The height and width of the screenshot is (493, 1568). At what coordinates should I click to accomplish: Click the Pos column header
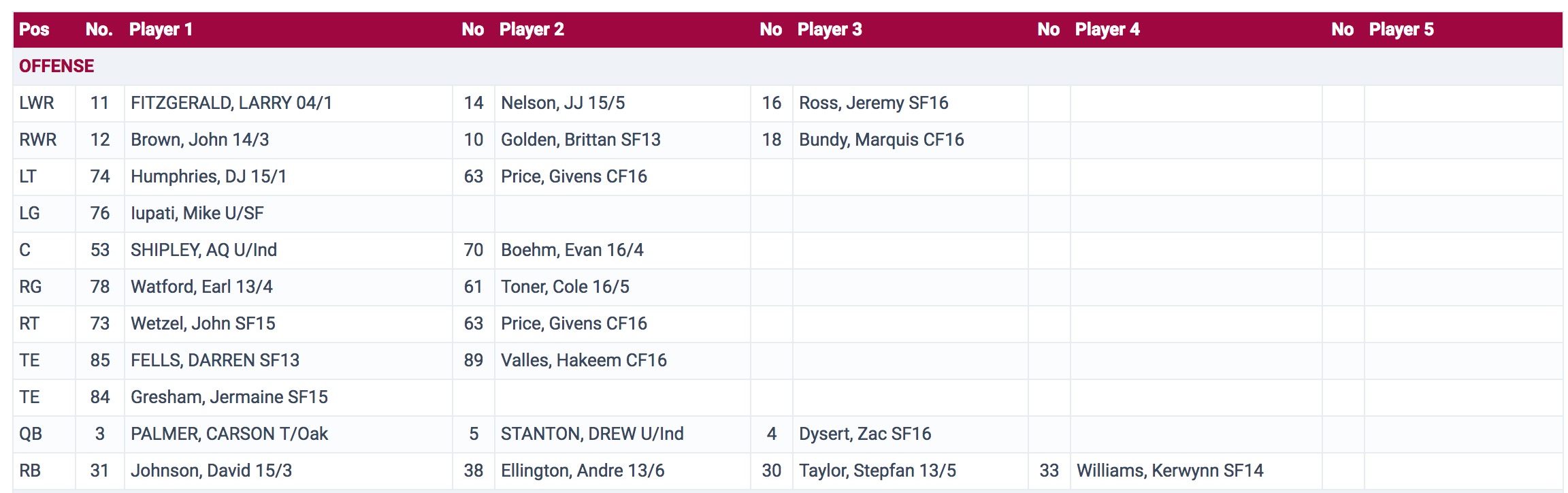pos(34,29)
